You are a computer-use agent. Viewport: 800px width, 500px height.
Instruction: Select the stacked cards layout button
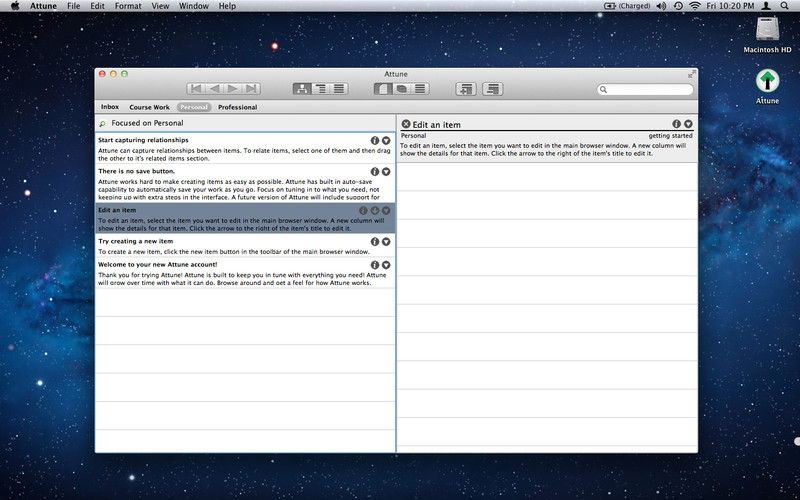click(402, 89)
